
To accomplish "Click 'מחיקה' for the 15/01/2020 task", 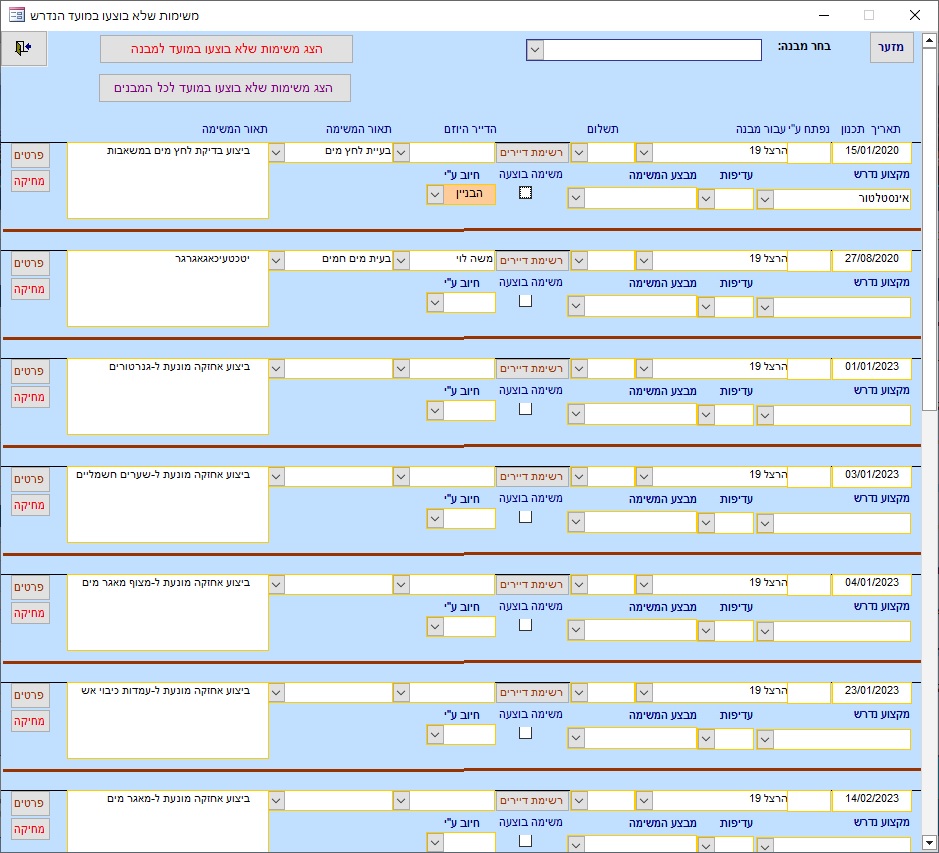I will click(x=30, y=181).
